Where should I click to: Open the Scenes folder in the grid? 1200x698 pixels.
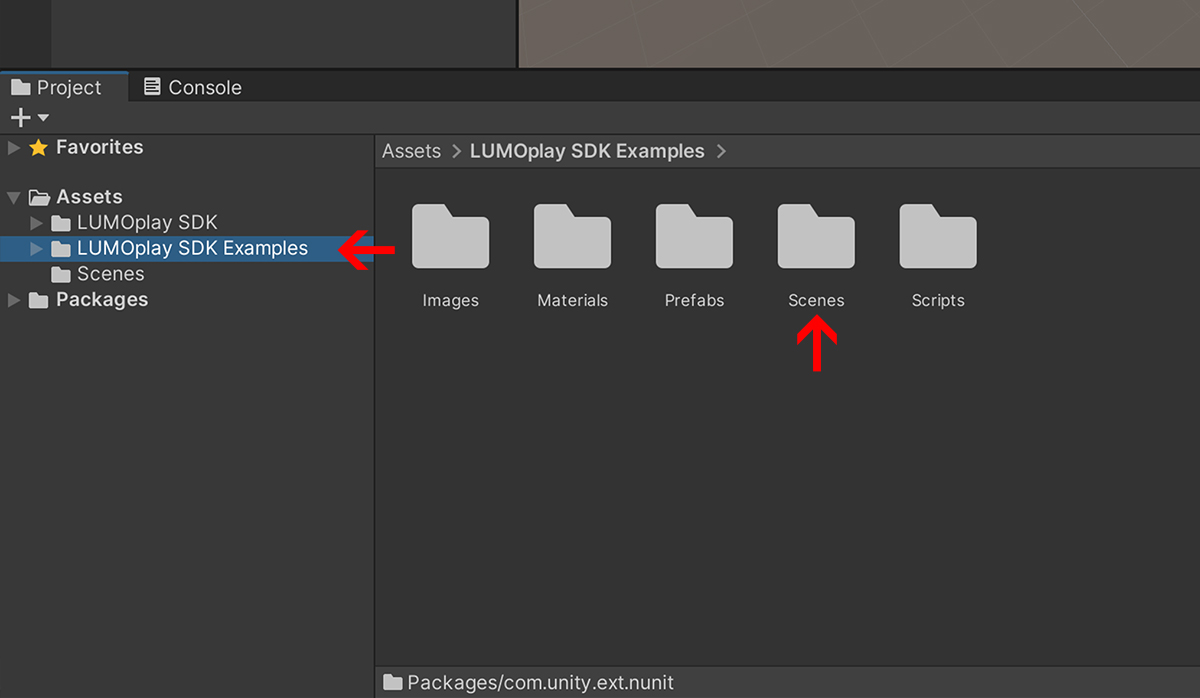[x=816, y=237]
